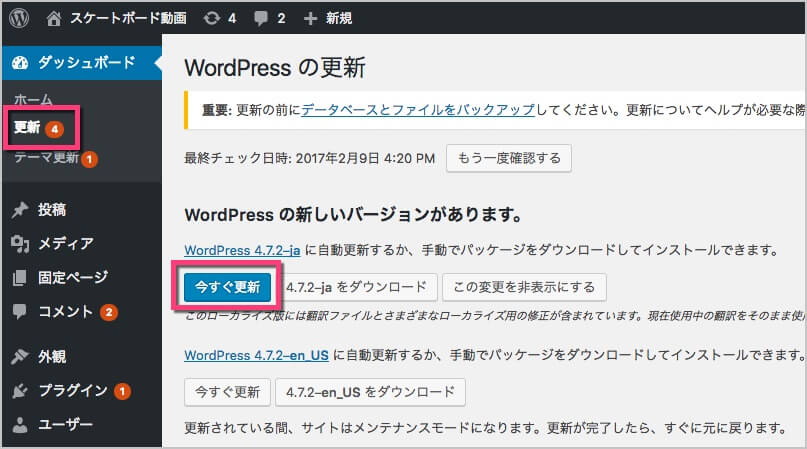This screenshot has height=449, width=807.
Task: Open 固定ページ menu label
Action: [73, 278]
